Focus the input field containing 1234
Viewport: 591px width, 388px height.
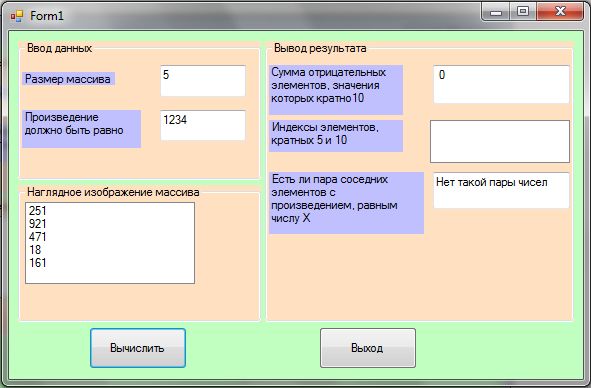[x=203, y=125]
